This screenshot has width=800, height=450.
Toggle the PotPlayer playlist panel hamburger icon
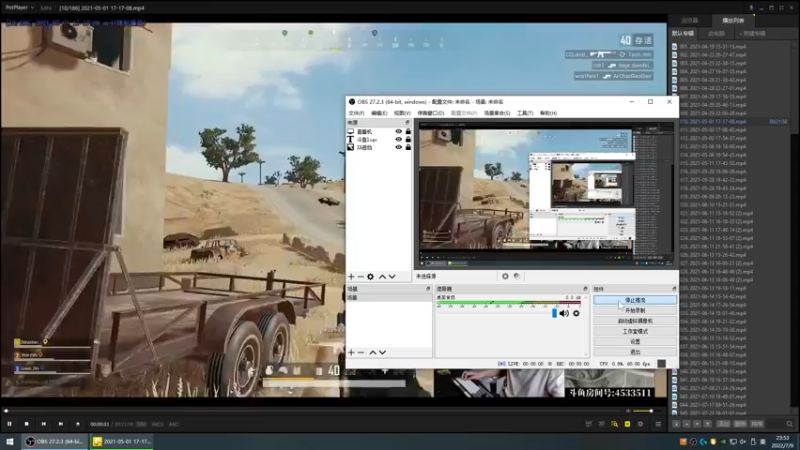point(658,424)
